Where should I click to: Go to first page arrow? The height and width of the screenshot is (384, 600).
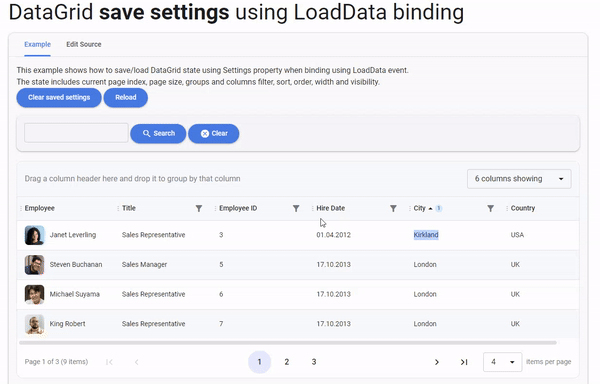click(109, 362)
